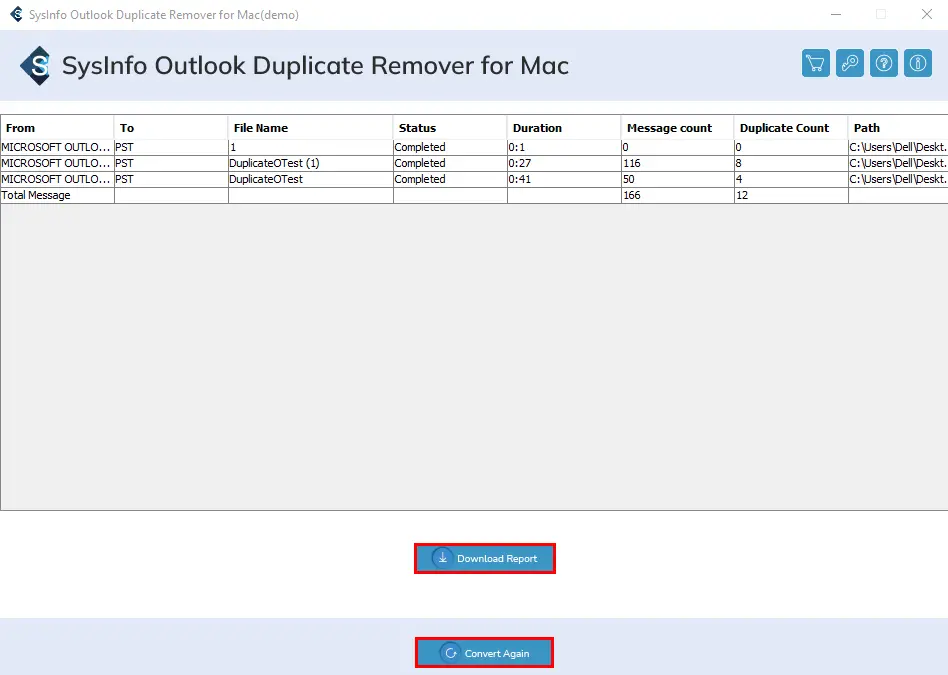Open the help question mark icon
The image size is (948, 675).
883,63
